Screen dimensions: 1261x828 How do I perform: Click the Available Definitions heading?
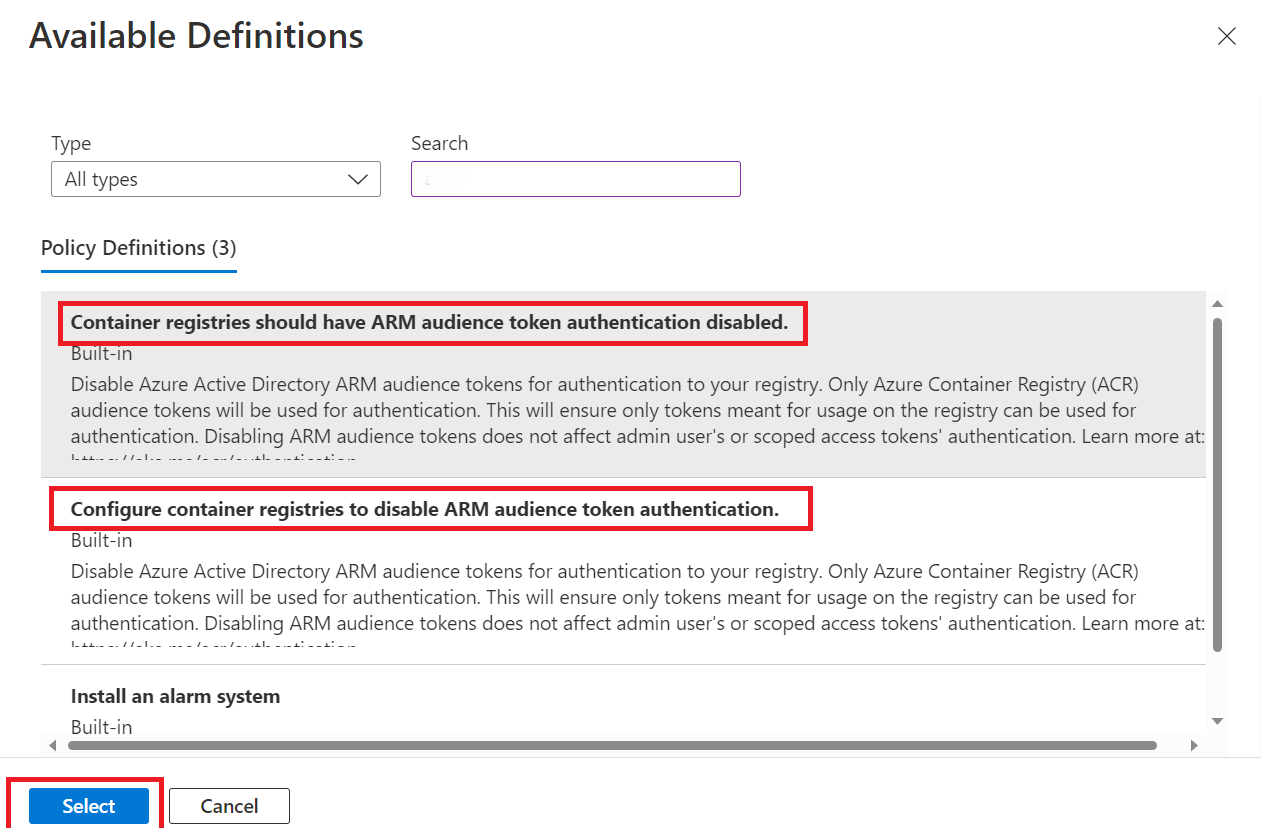click(196, 36)
